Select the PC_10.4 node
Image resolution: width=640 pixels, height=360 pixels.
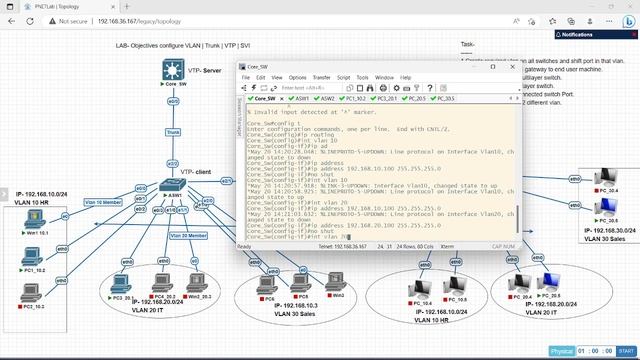(x=420, y=290)
